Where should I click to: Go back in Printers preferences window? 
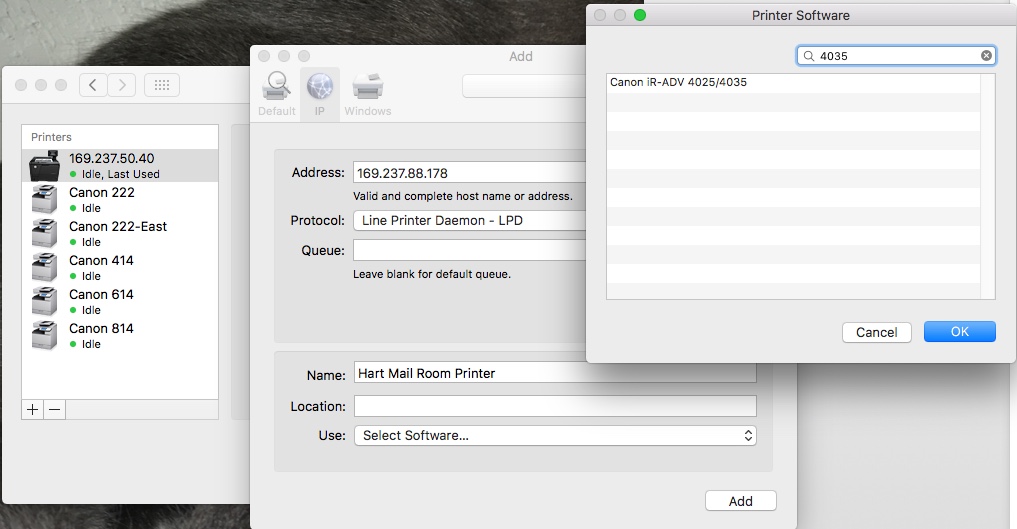(93, 85)
